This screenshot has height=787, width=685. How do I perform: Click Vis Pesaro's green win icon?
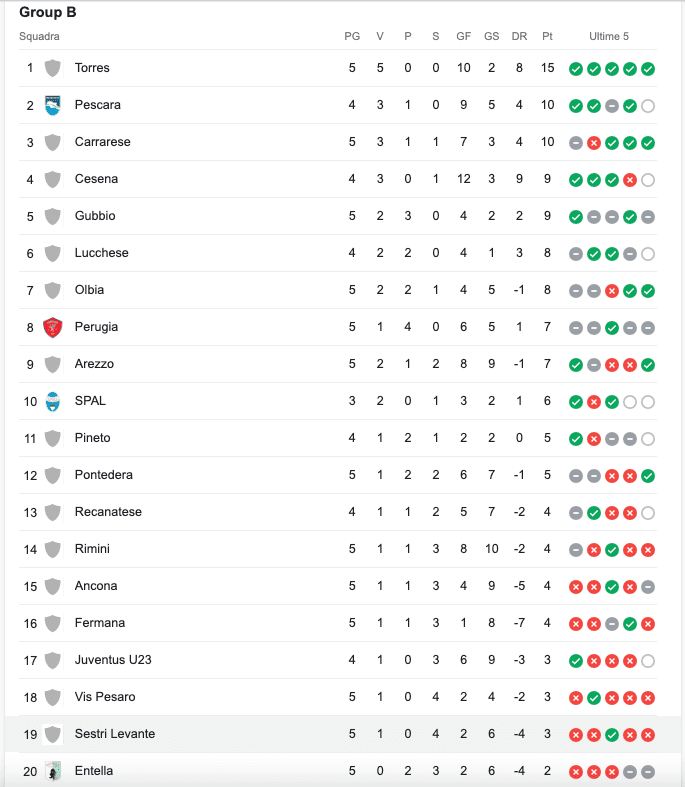coord(594,698)
